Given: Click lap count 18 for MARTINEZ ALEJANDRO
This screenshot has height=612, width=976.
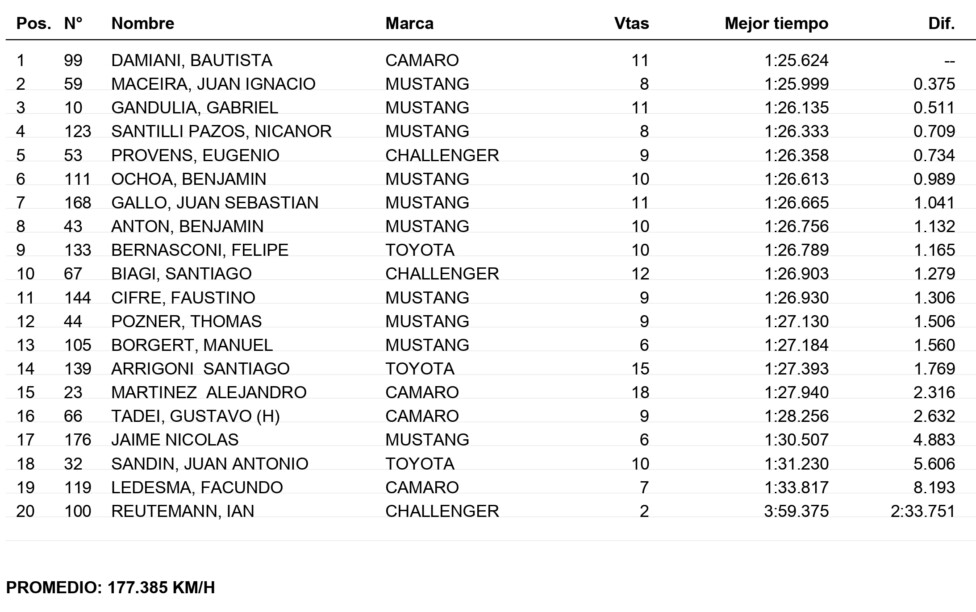Looking at the screenshot, I should pyautogui.click(x=640, y=392).
